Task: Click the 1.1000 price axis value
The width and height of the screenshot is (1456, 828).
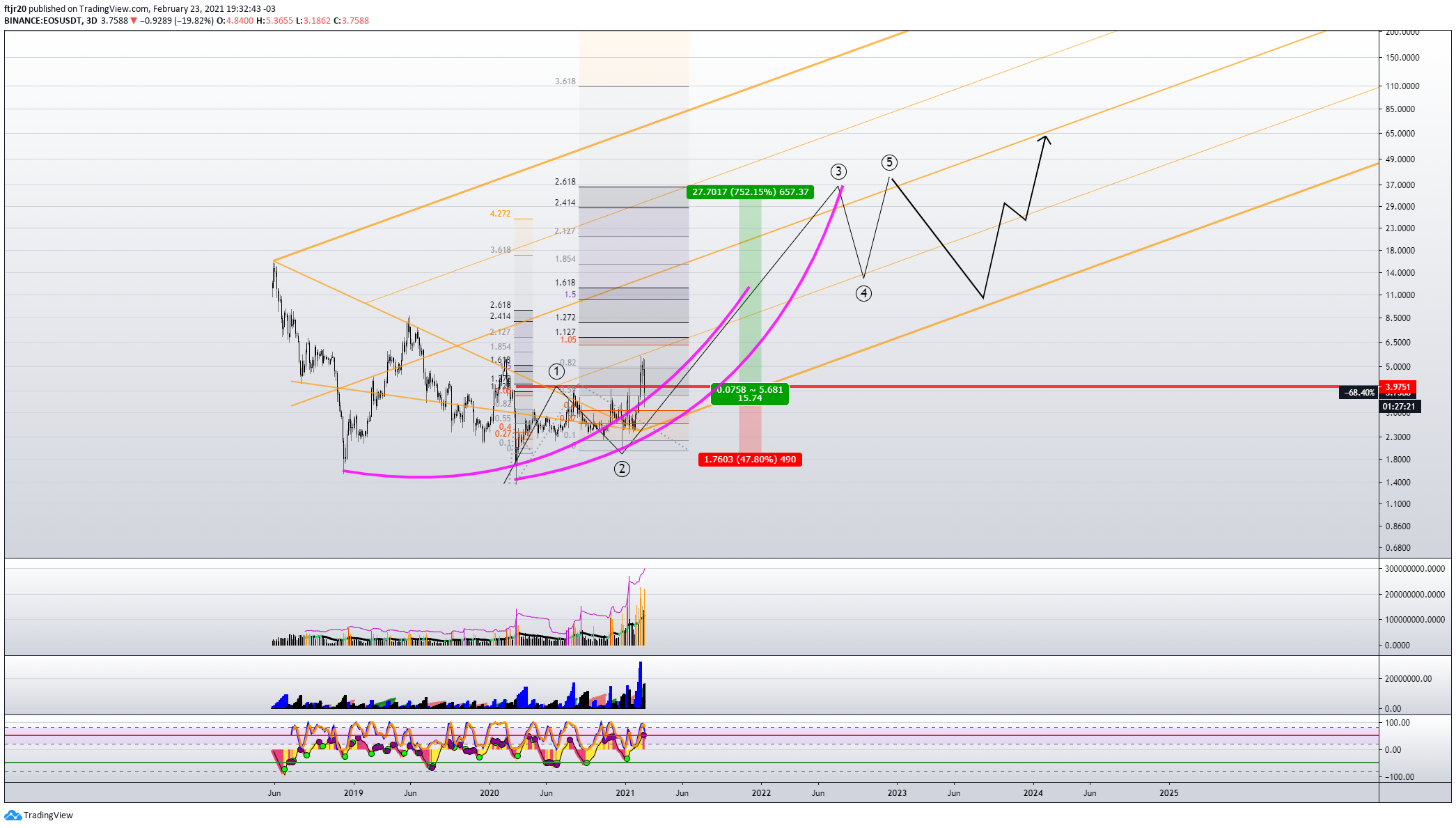Action: pyautogui.click(x=1398, y=504)
